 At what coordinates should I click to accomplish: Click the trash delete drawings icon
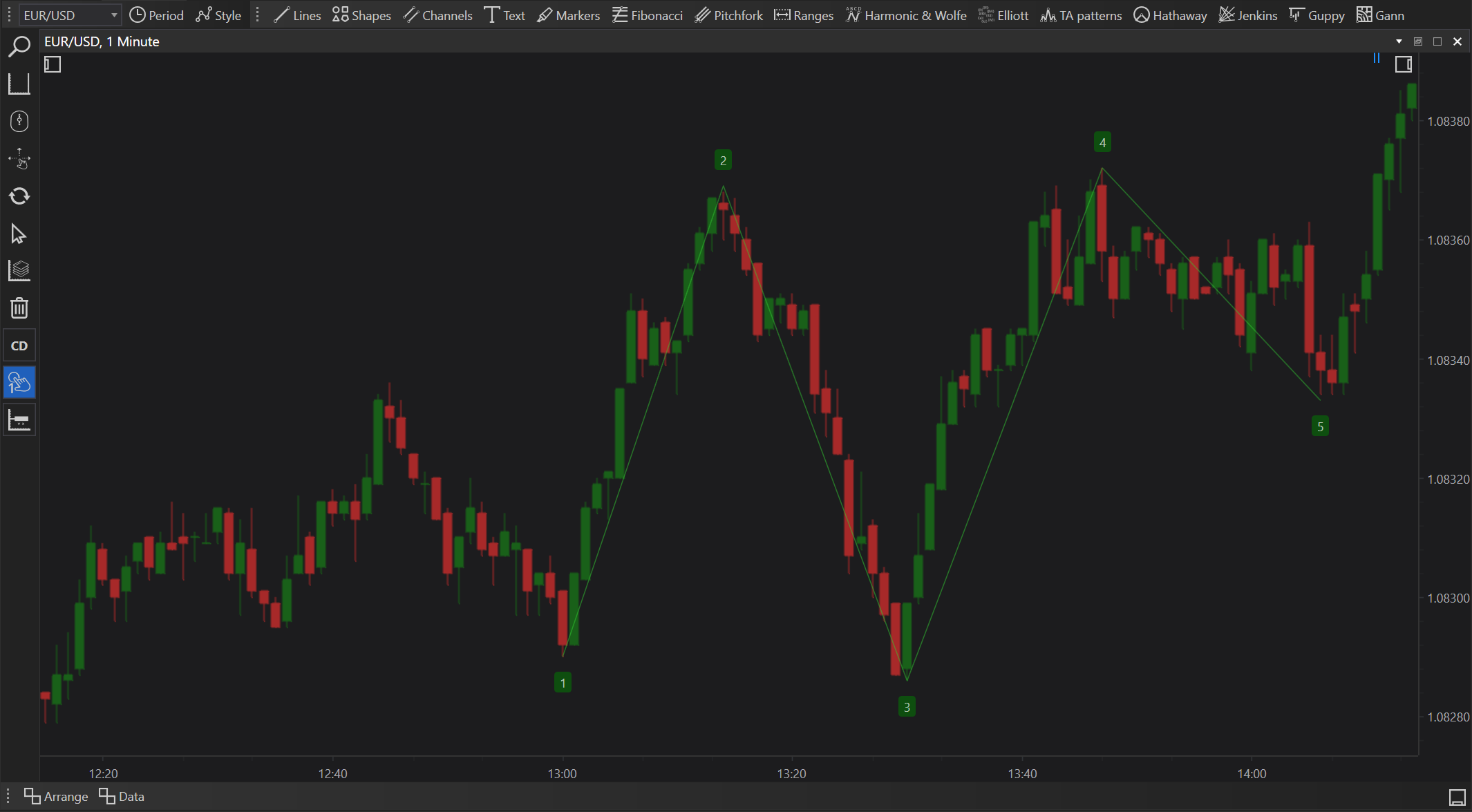coord(19,308)
